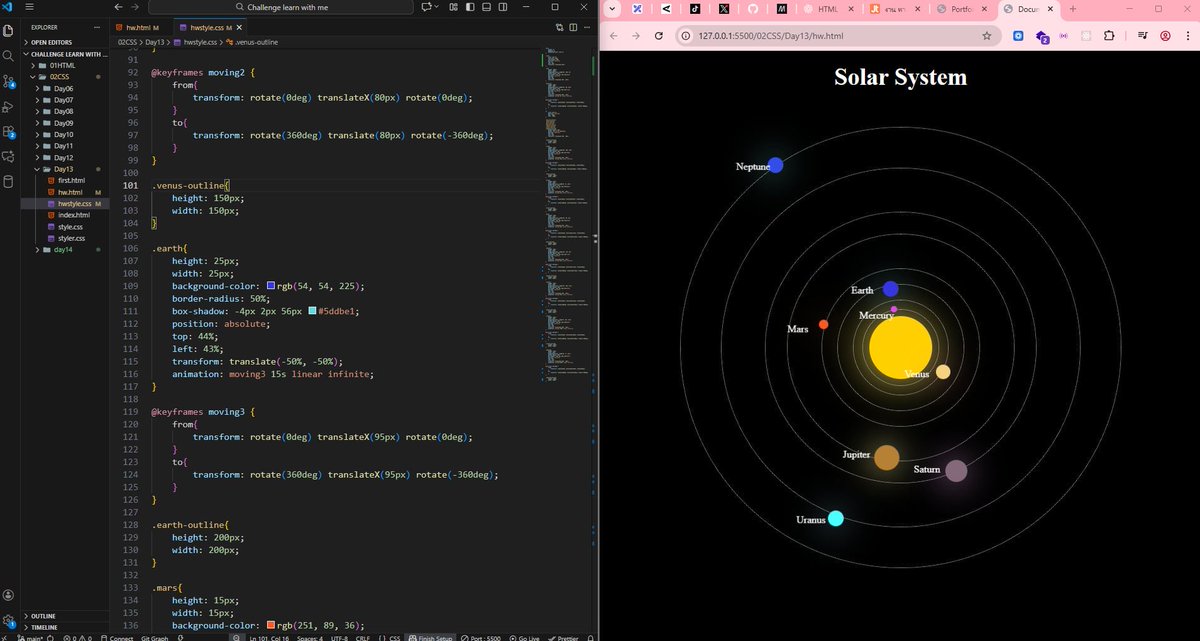1200x641 pixels.
Task: Open the Run and Debug view
Action: coord(9,106)
